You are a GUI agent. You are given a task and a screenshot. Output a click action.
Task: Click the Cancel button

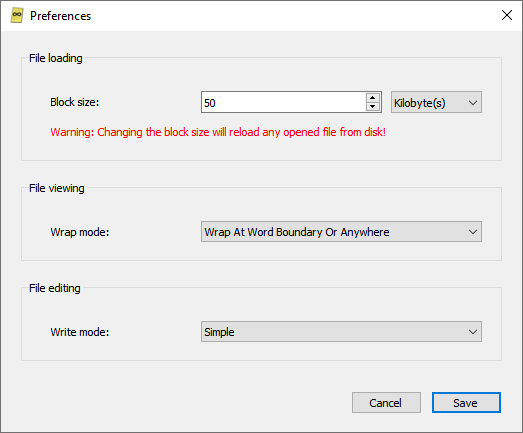(386, 403)
